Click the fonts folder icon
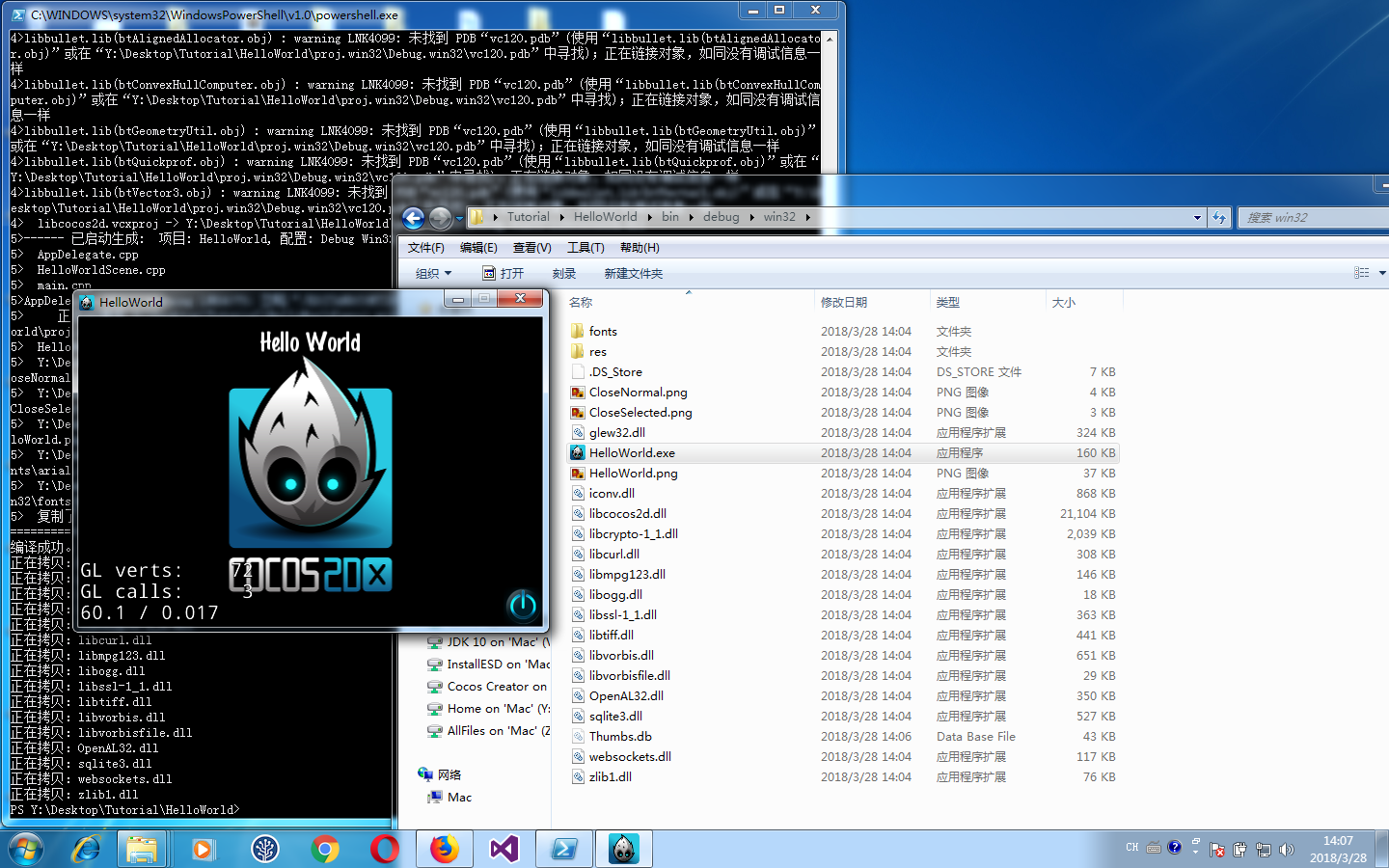Screen dimensions: 1389x868 [x=578, y=331]
